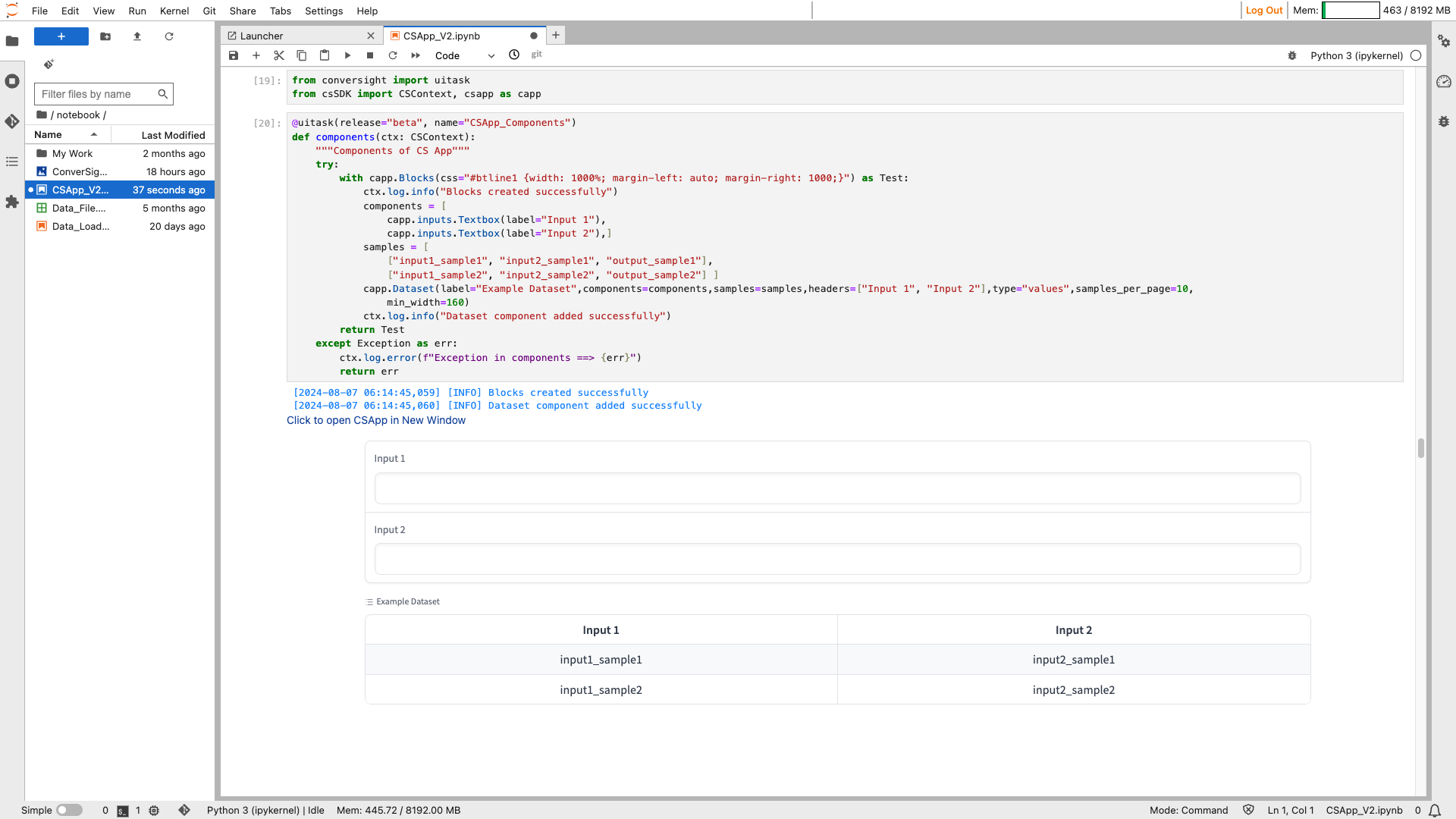
Task: Create a new folder
Action: (x=105, y=36)
